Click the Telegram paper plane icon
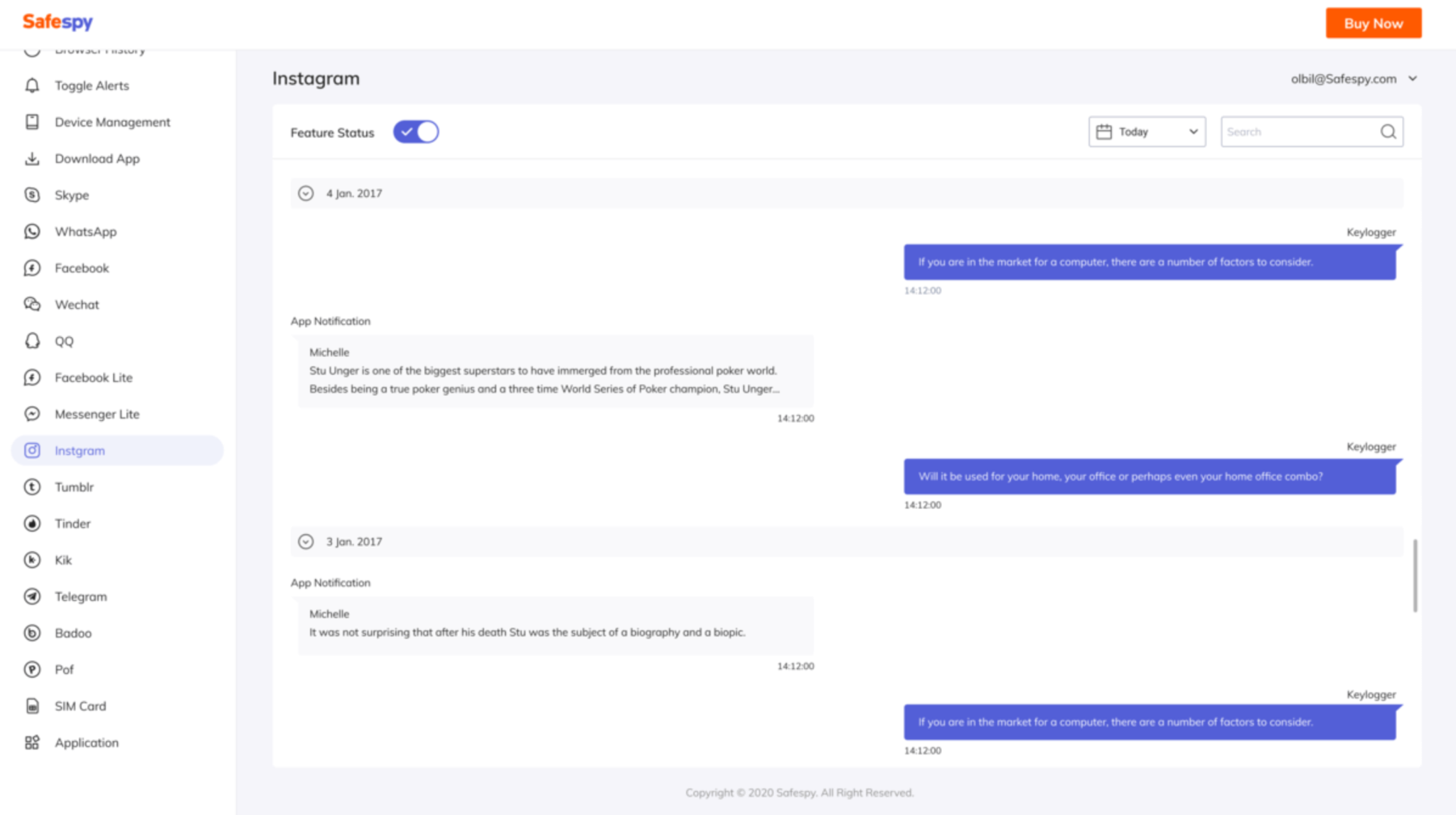Screen dimensions: 1456x815 coord(32,597)
